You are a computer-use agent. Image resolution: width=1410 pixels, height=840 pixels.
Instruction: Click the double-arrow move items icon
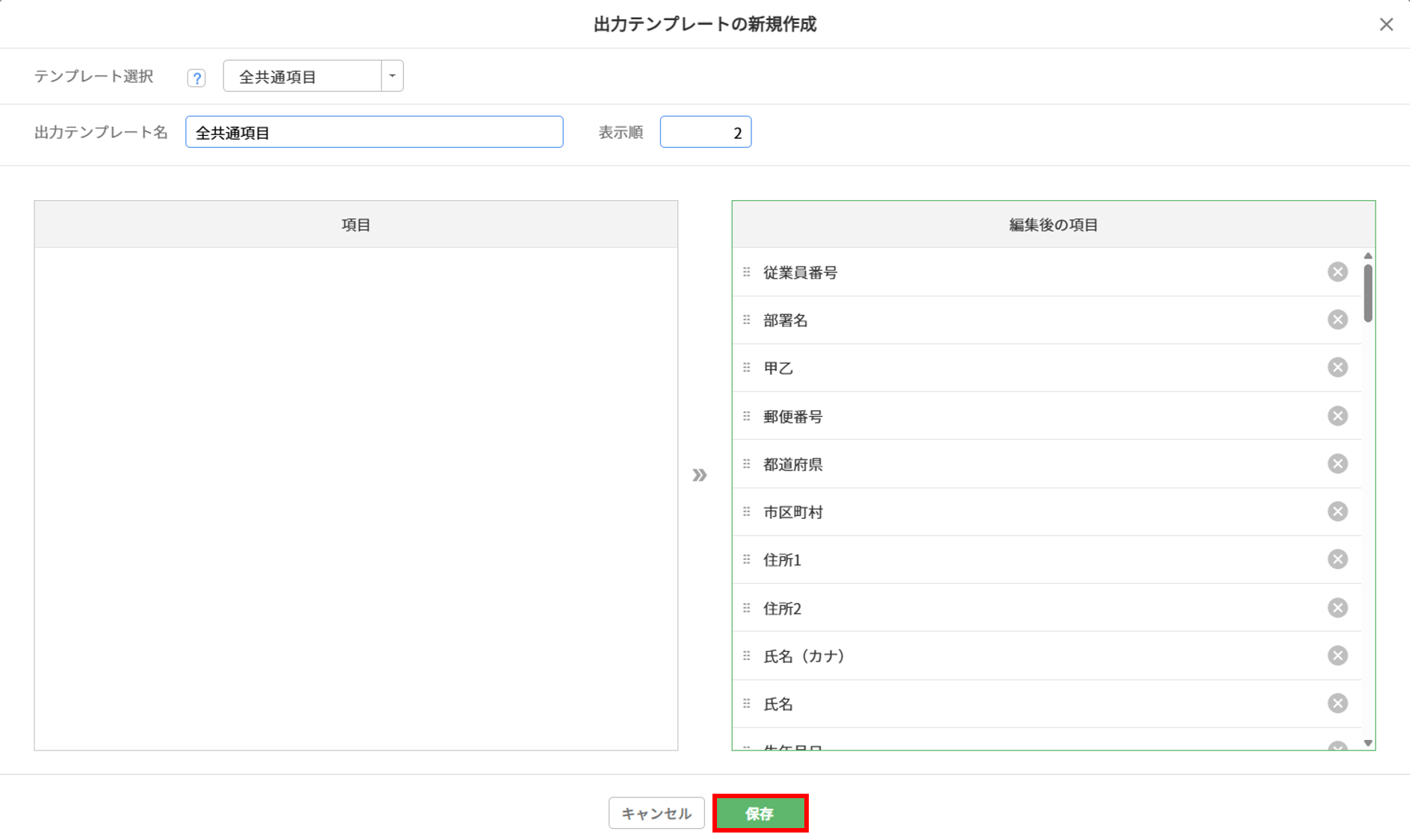(x=699, y=475)
